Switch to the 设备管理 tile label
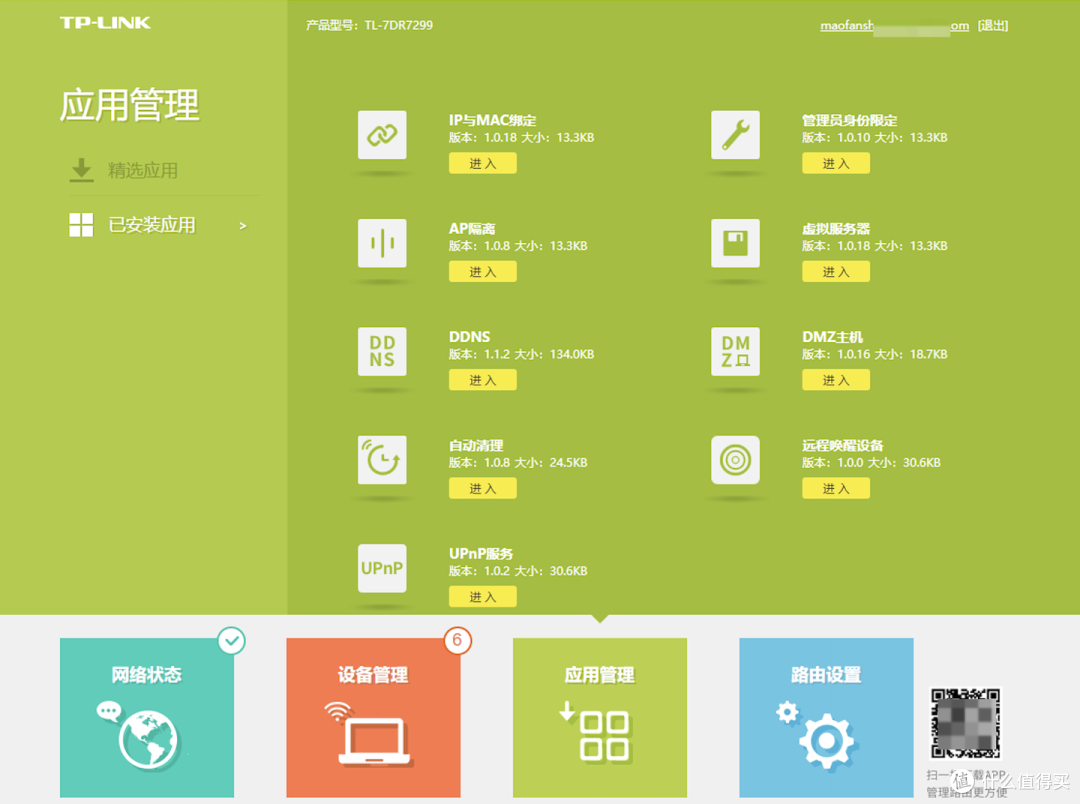This screenshot has height=804, width=1080. point(373,674)
